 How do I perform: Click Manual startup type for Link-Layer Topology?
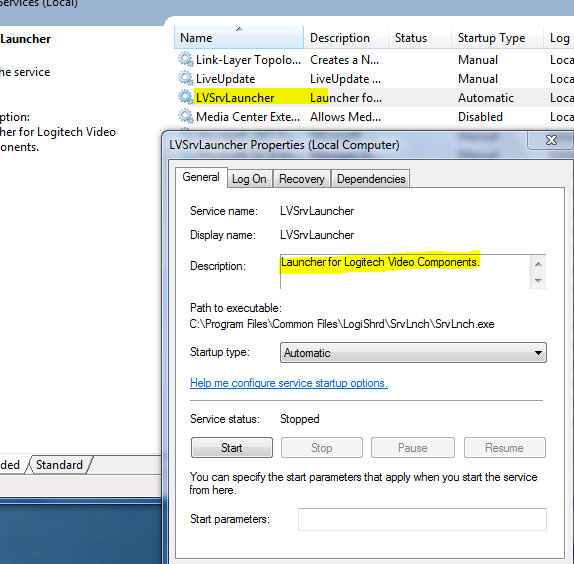click(x=478, y=60)
